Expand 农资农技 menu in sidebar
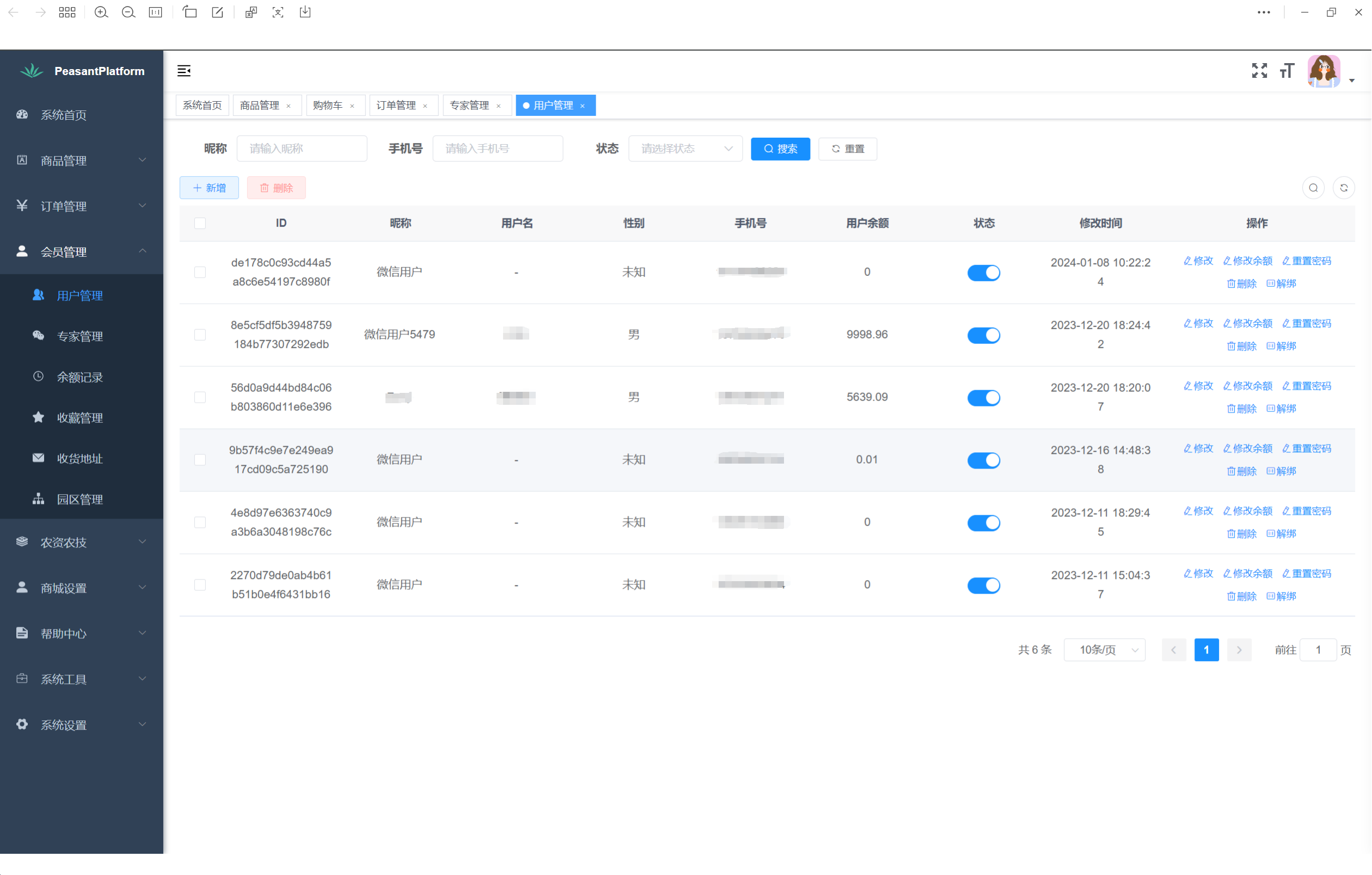This screenshot has width=1372, height=875. click(x=82, y=542)
